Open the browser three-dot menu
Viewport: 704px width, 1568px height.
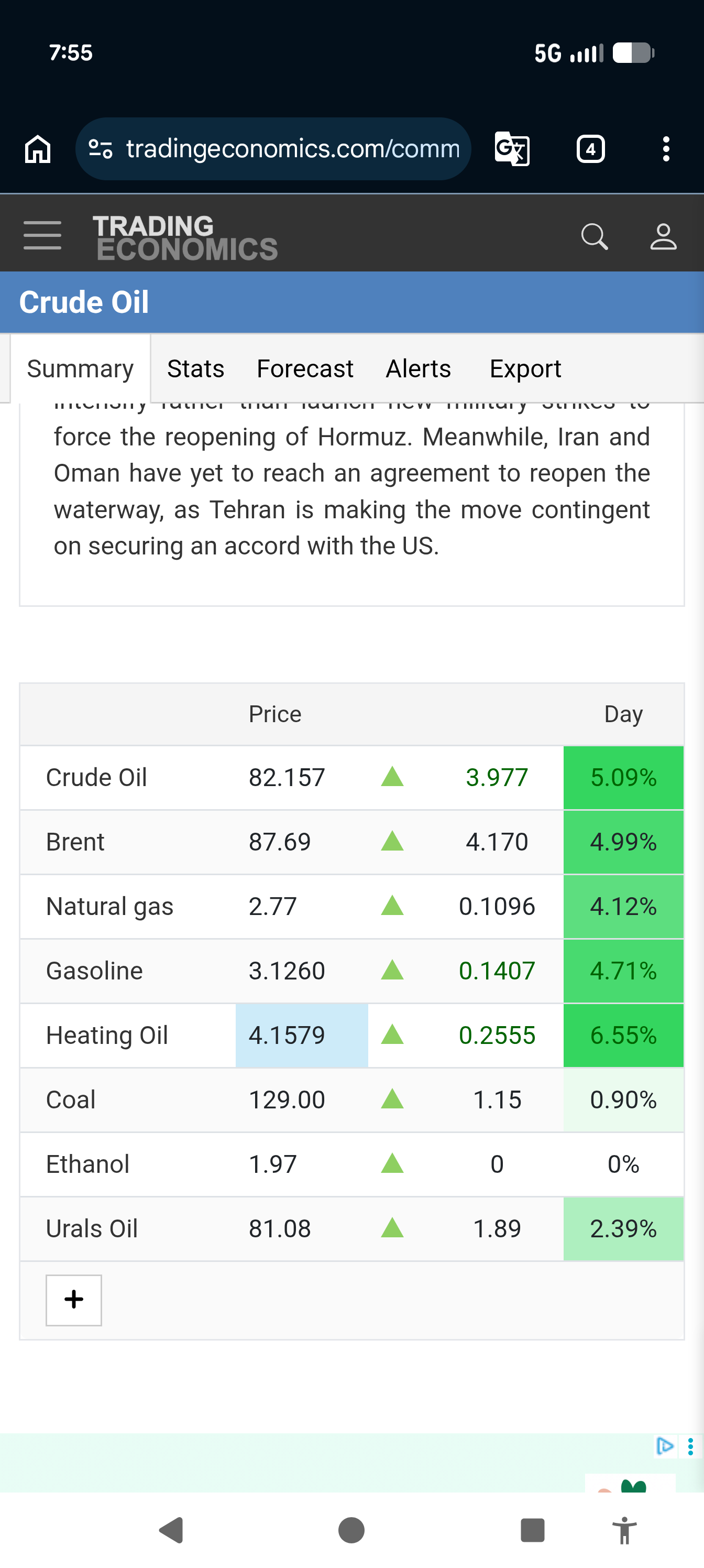(x=666, y=149)
